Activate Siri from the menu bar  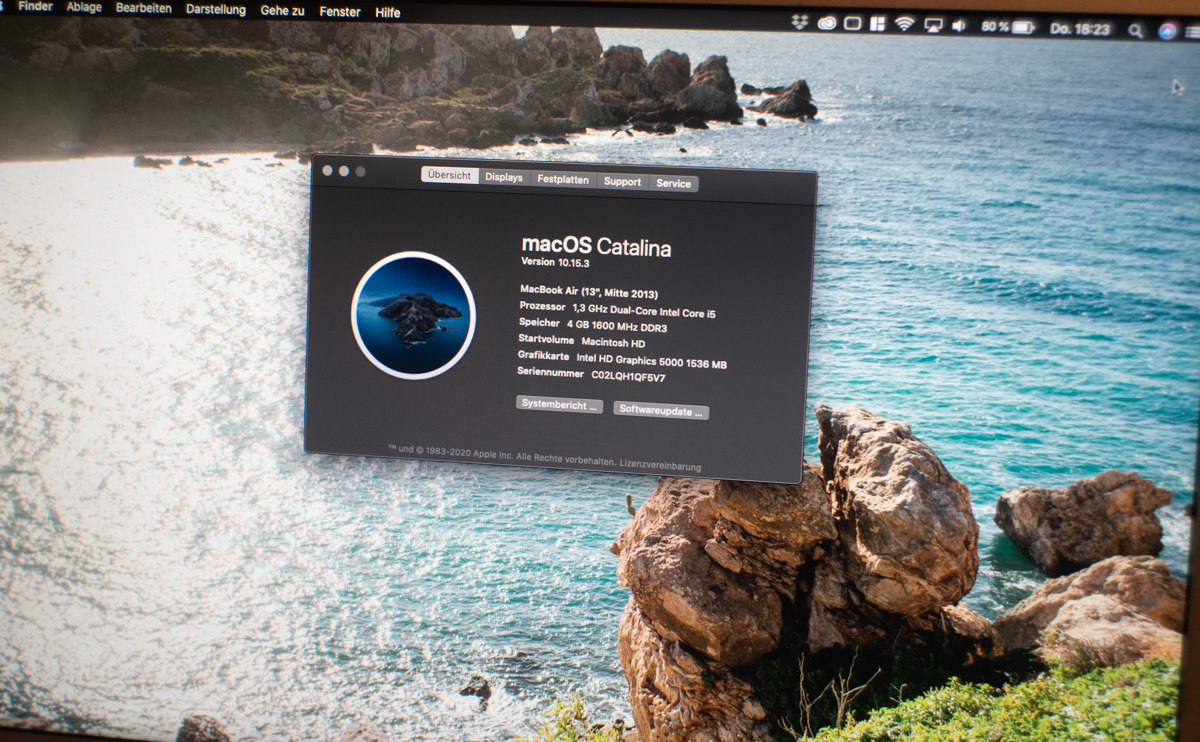click(1167, 31)
